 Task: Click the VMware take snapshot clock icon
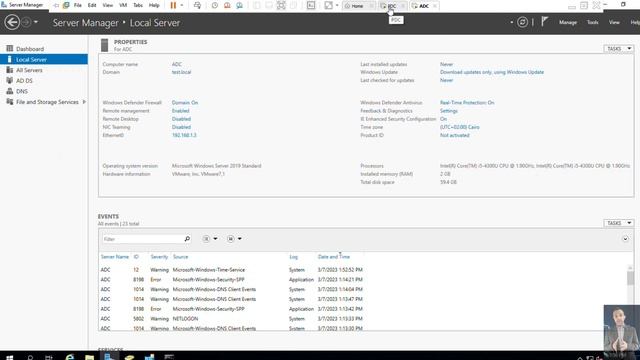coord(215,5)
